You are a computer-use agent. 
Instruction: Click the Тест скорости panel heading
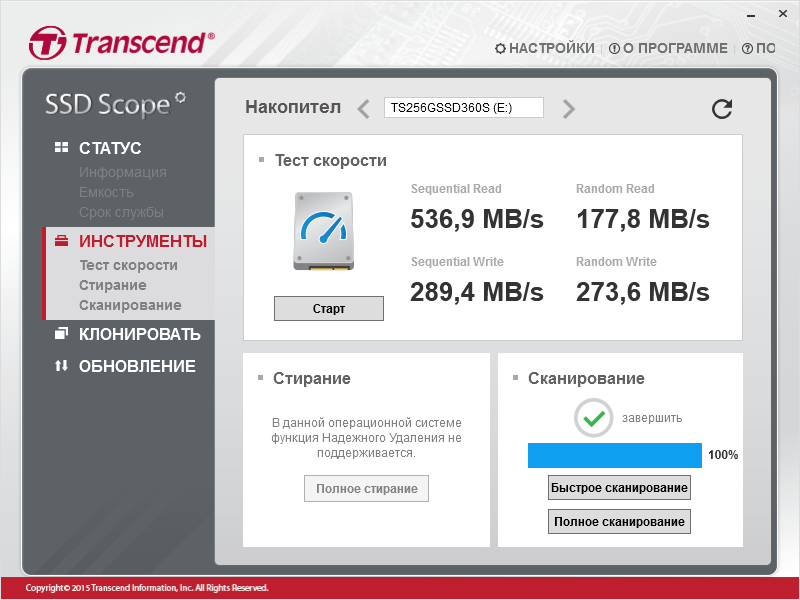pos(331,161)
